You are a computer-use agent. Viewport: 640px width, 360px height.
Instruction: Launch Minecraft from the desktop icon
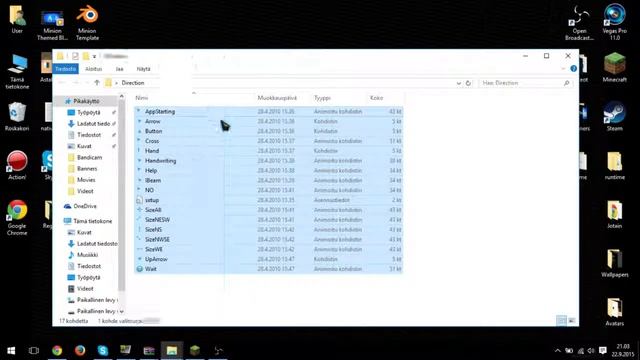click(x=614, y=68)
